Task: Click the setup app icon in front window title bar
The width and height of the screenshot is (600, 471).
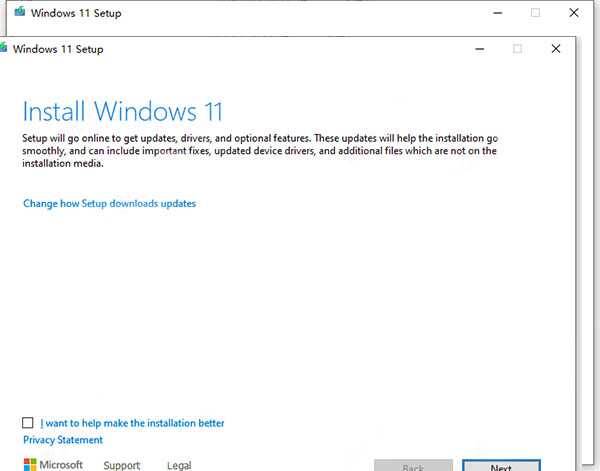Action: pyautogui.click(x=3, y=48)
